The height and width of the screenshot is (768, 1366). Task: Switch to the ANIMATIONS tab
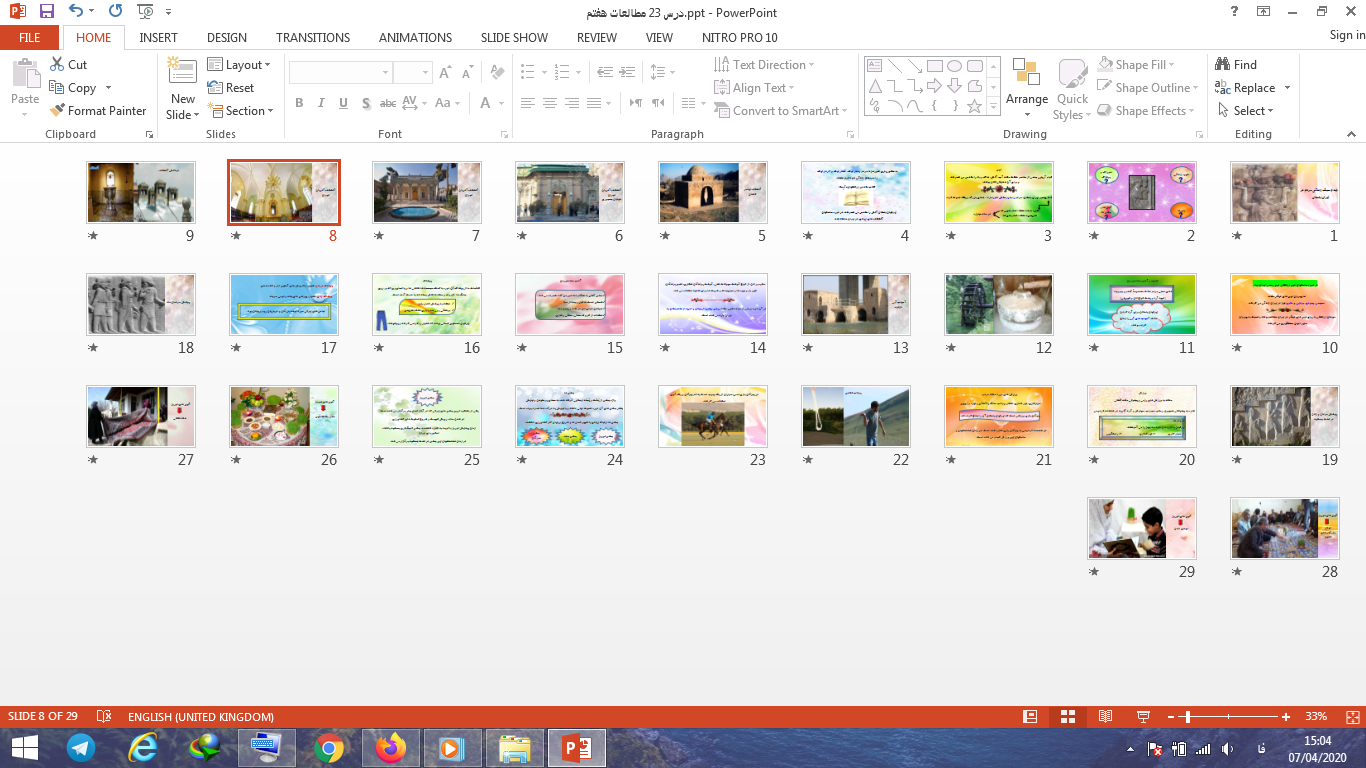(415, 37)
